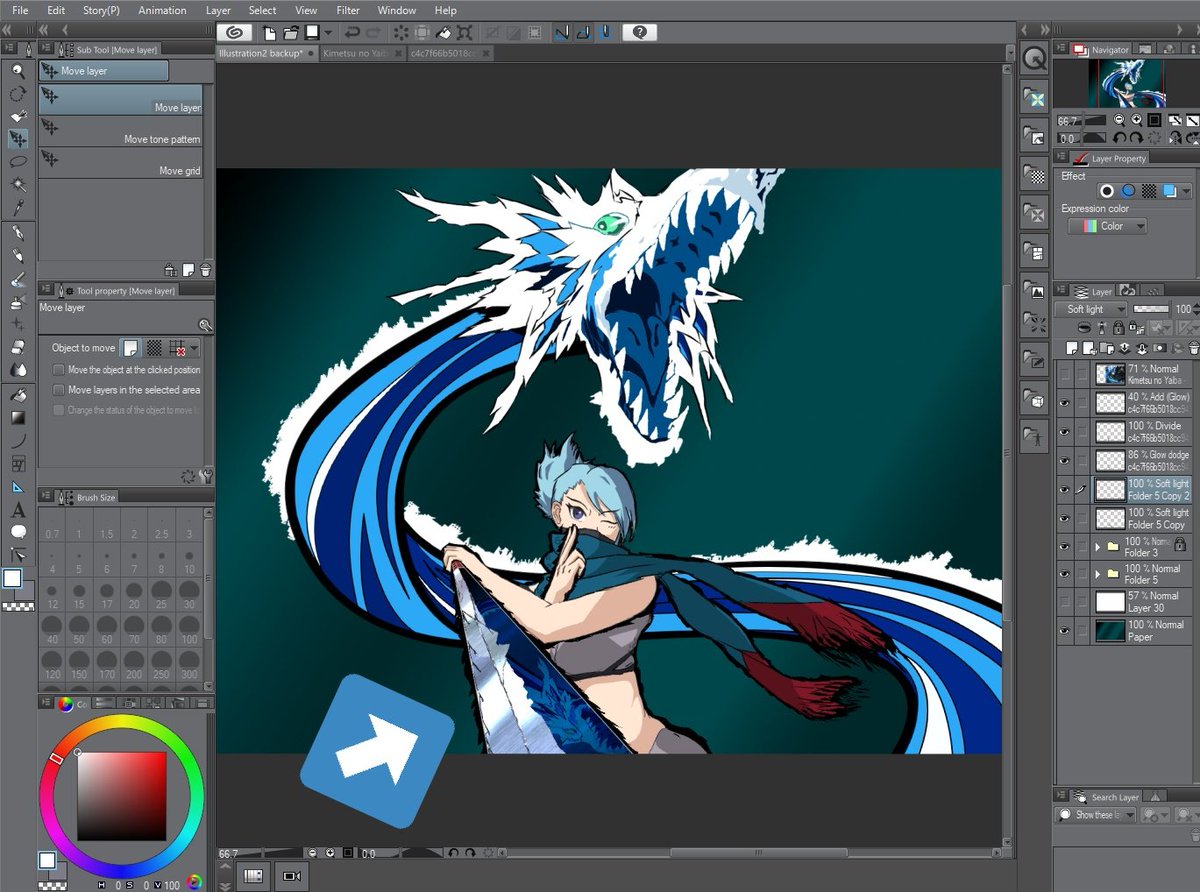
Task: Open the File menu
Action: tap(20, 10)
